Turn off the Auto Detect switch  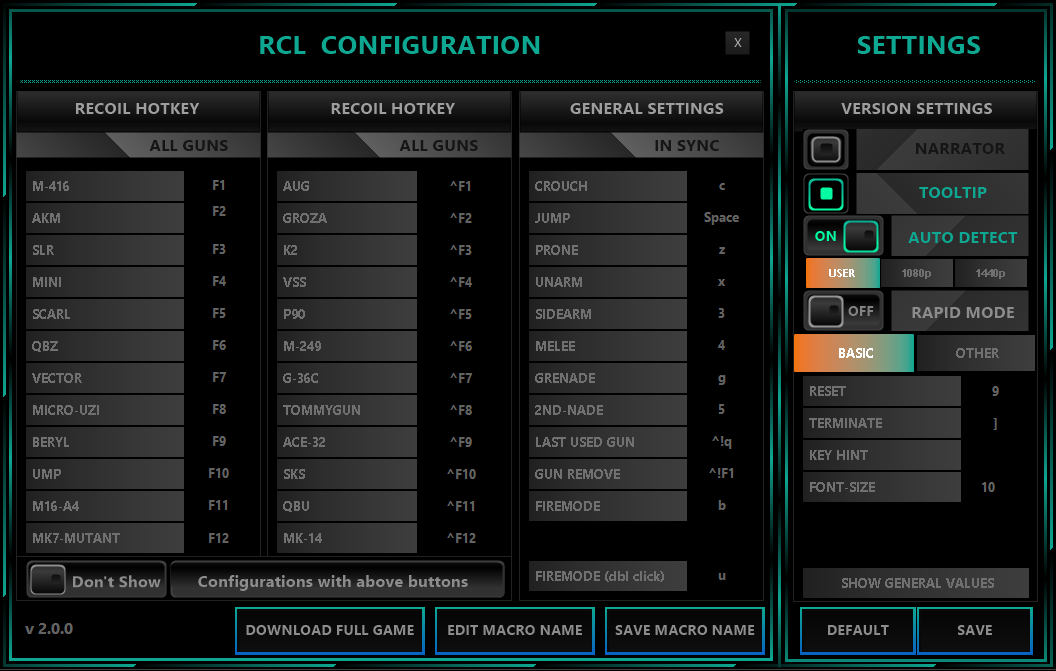tap(843, 237)
